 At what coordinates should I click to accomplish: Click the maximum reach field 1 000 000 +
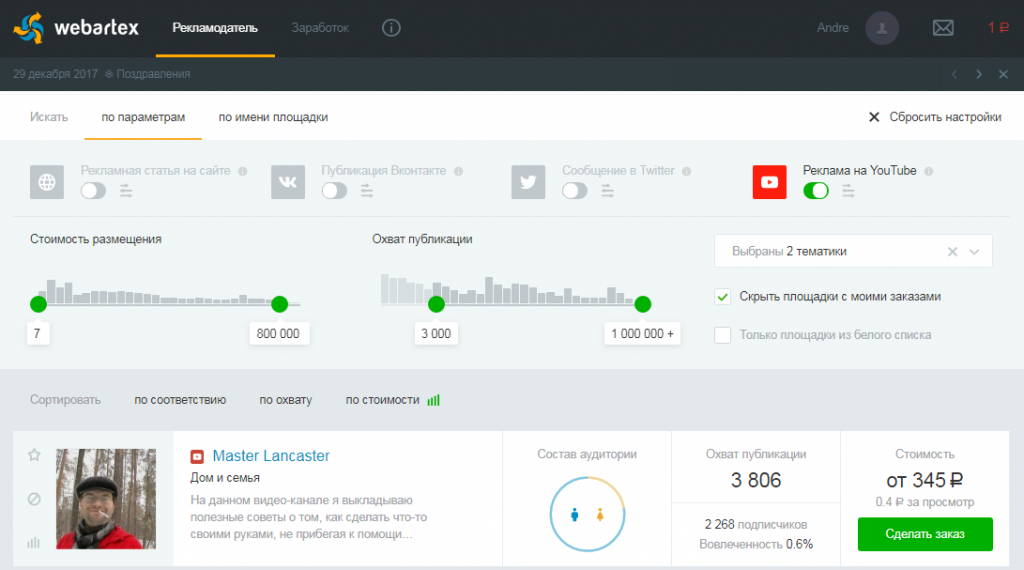pos(642,334)
